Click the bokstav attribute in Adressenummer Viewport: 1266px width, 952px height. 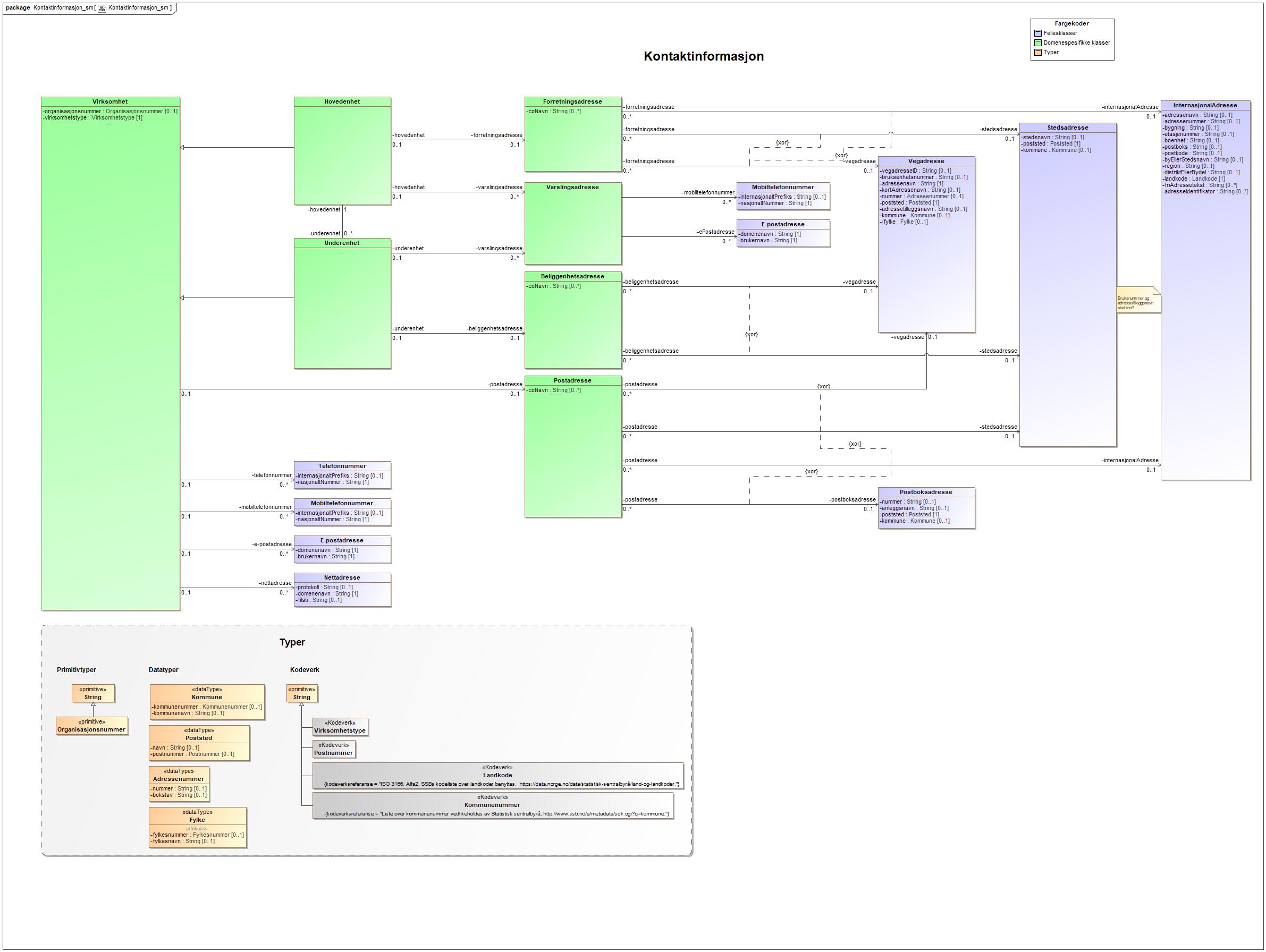pos(179,795)
